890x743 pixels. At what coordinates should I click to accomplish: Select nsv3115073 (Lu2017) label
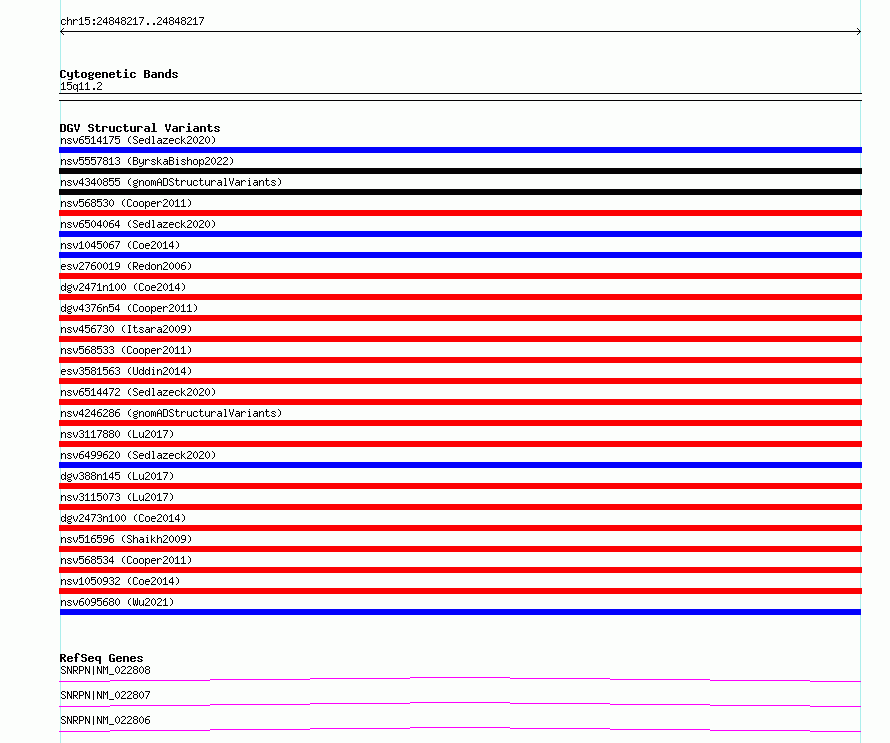tap(117, 497)
